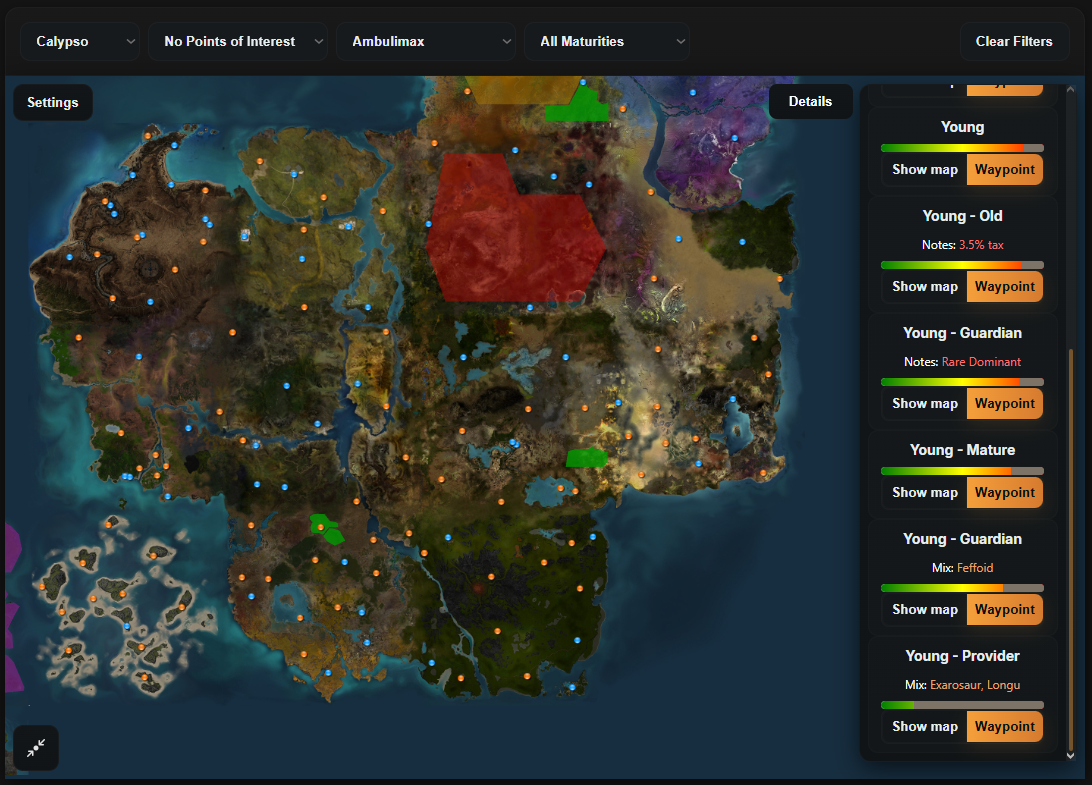Click the small green spawn area in the southwest
Viewport: 1092px width, 785px height.
[326, 529]
